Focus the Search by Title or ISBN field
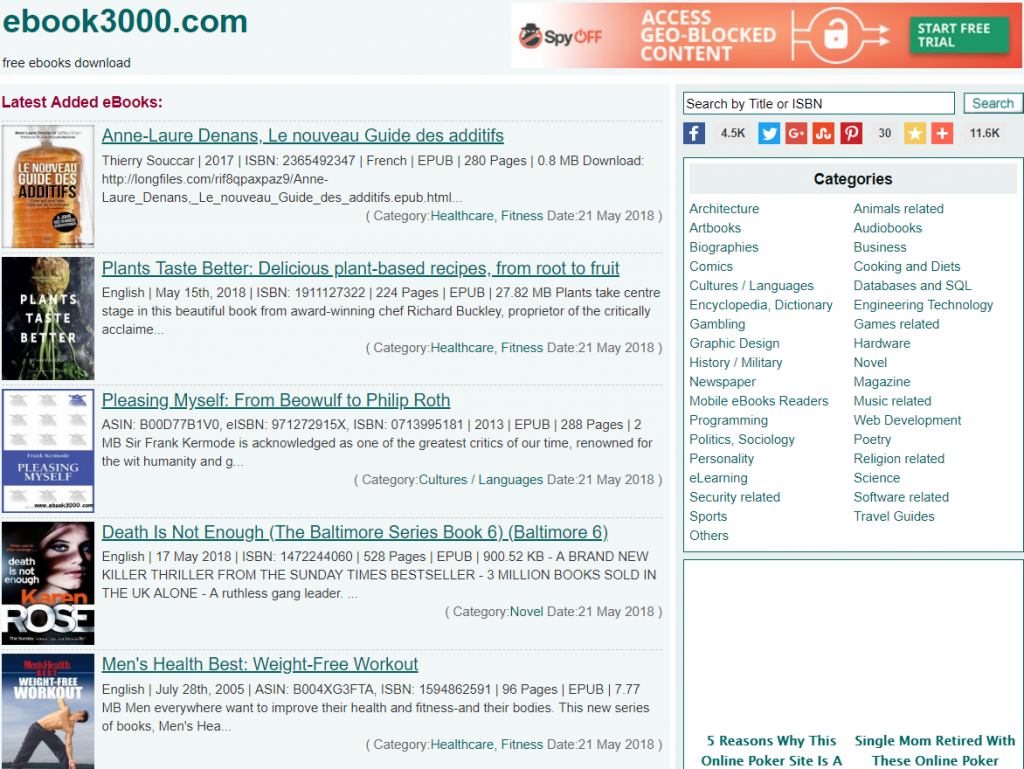 [x=818, y=103]
